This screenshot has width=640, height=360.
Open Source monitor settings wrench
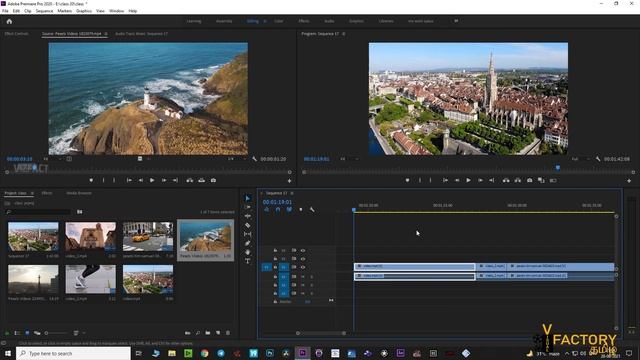[x=254, y=159]
